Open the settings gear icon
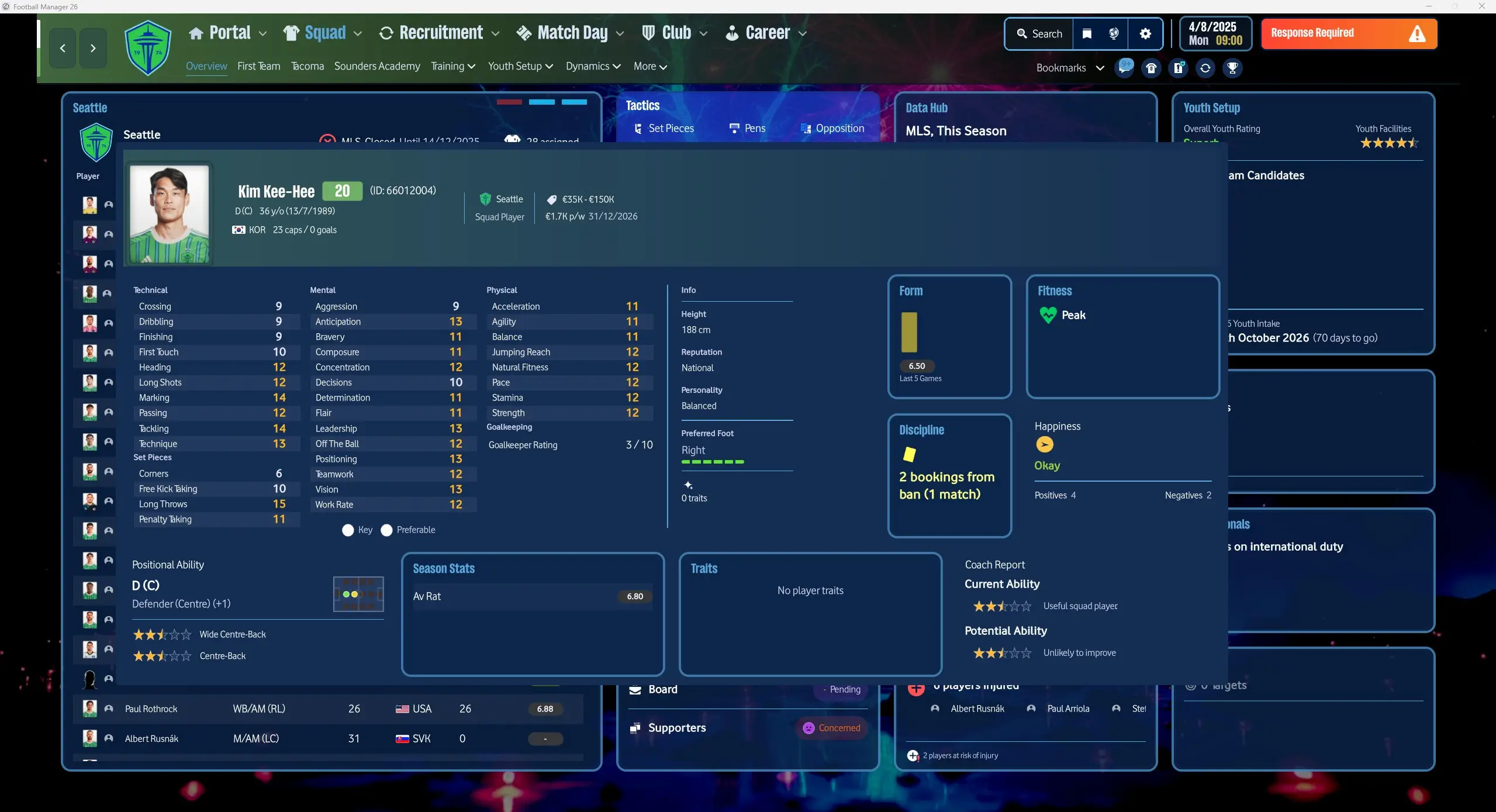Viewport: 1496px width, 812px height. pyautogui.click(x=1145, y=34)
